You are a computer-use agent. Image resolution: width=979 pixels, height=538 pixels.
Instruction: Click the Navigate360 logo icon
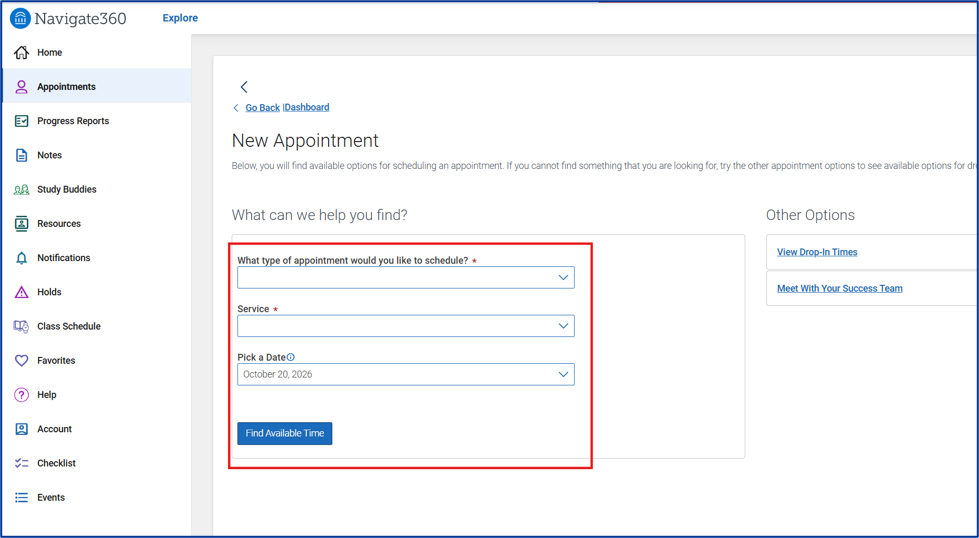20,18
